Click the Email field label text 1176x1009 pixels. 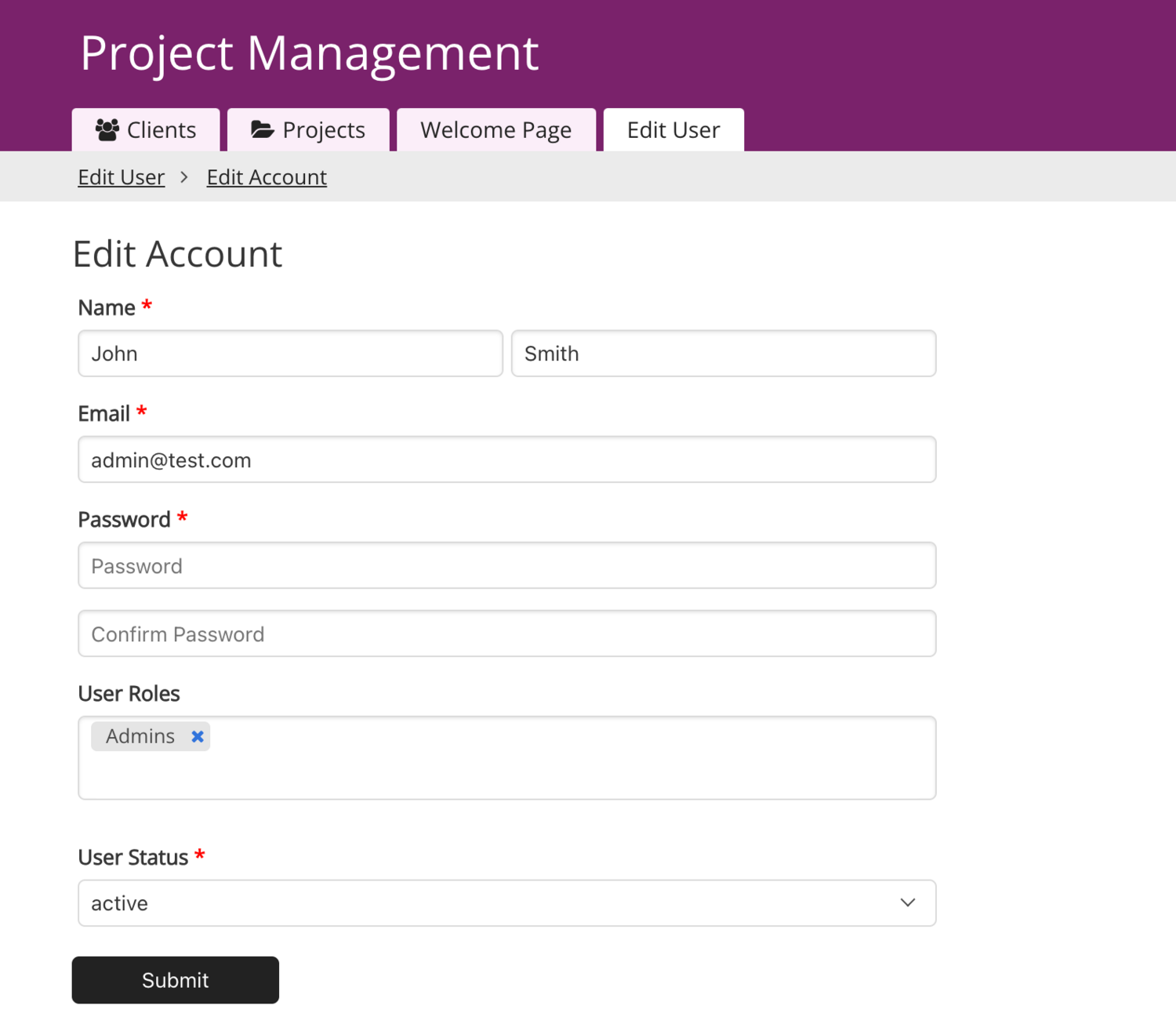click(x=104, y=413)
